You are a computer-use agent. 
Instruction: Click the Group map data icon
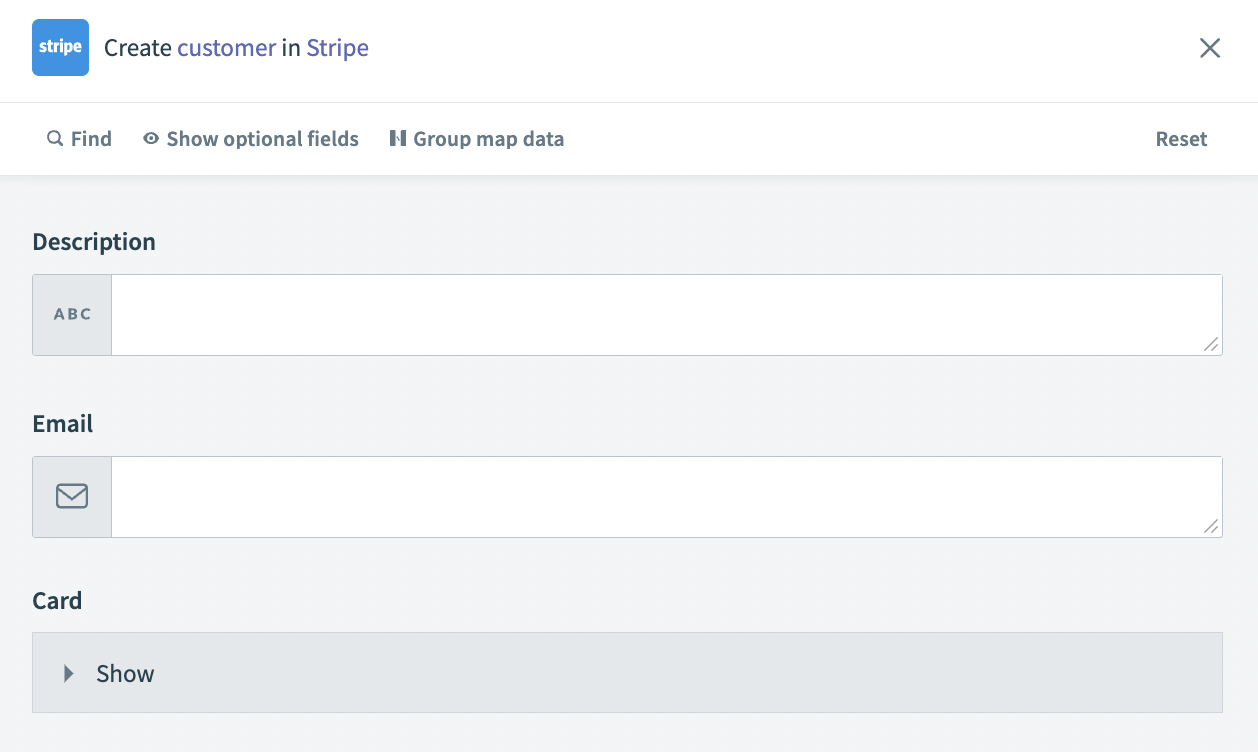[398, 139]
